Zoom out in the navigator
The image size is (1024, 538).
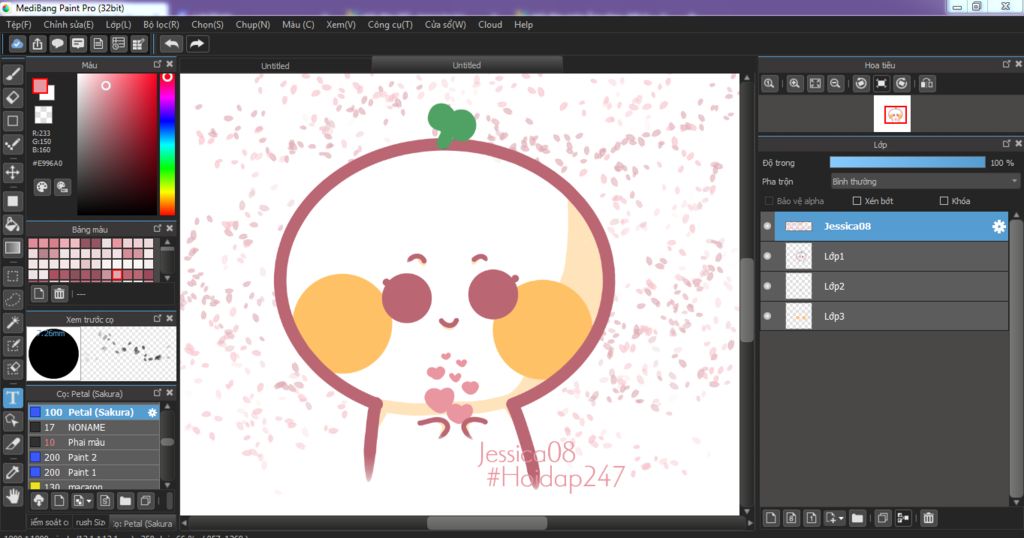835,84
